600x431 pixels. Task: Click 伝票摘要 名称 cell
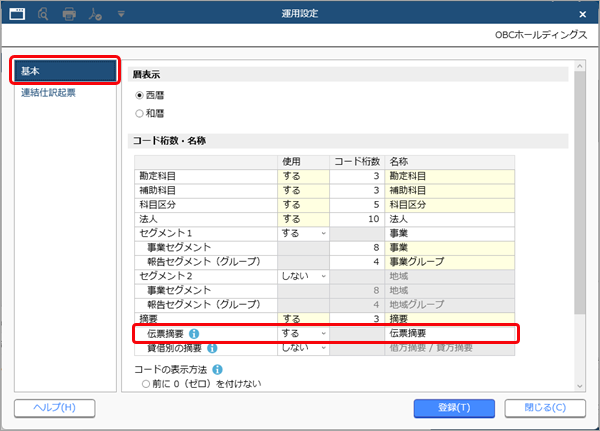tap(450, 333)
